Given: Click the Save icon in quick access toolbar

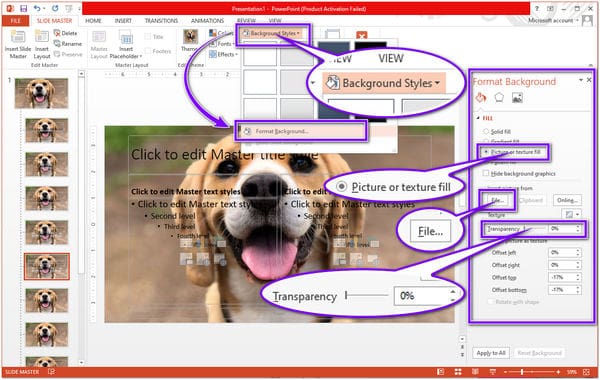Looking at the screenshot, I should pyautogui.click(x=24, y=8).
